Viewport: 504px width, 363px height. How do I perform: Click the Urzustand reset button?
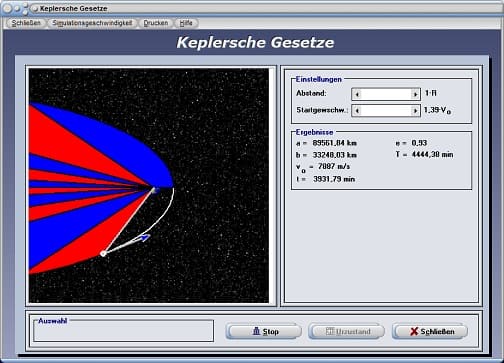point(346,331)
